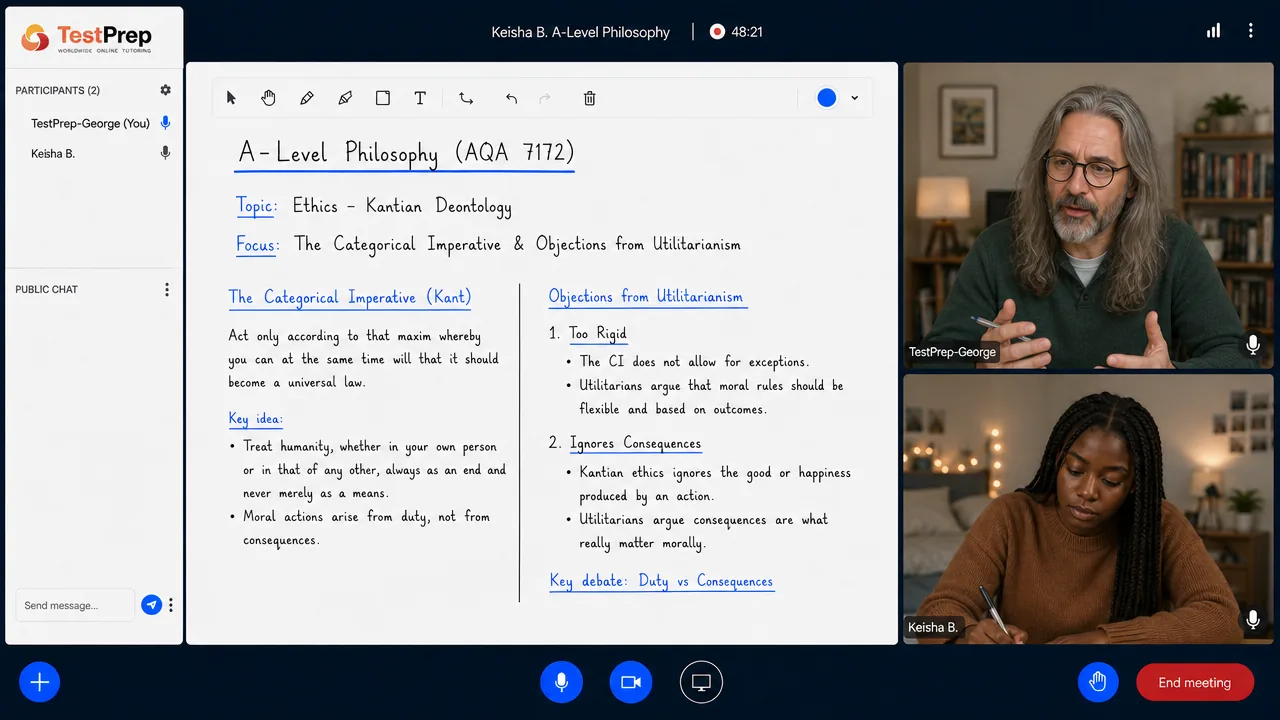Click the "Objections from Utilitarianism" column heading
Image resolution: width=1280 pixels, height=720 pixels.
(646, 296)
